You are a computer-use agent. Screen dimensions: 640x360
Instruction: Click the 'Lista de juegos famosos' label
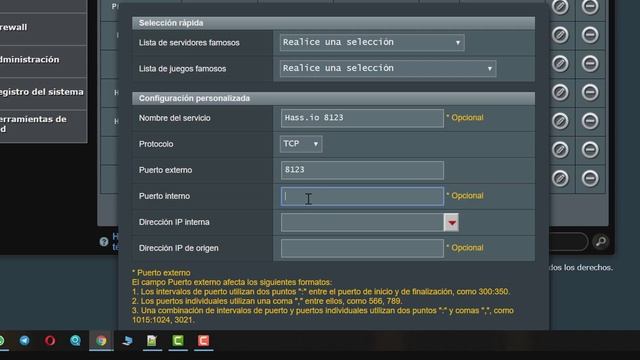pyautogui.click(x=182, y=69)
